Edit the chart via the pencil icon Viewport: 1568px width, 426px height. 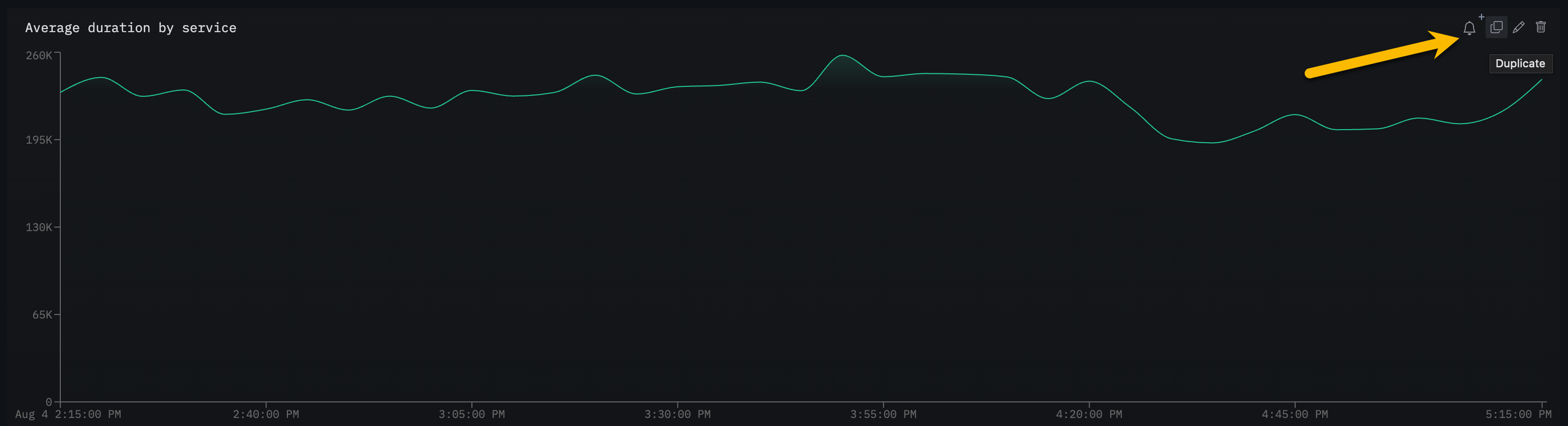pyautogui.click(x=1519, y=28)
